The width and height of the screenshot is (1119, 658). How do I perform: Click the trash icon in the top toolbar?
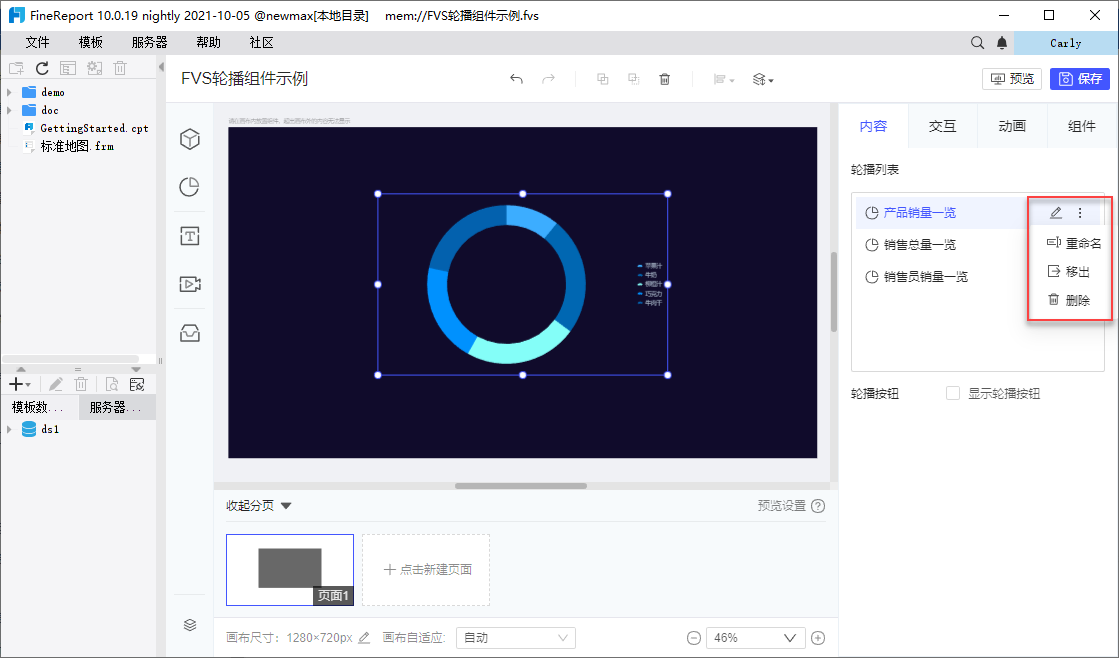click(664, 79)
